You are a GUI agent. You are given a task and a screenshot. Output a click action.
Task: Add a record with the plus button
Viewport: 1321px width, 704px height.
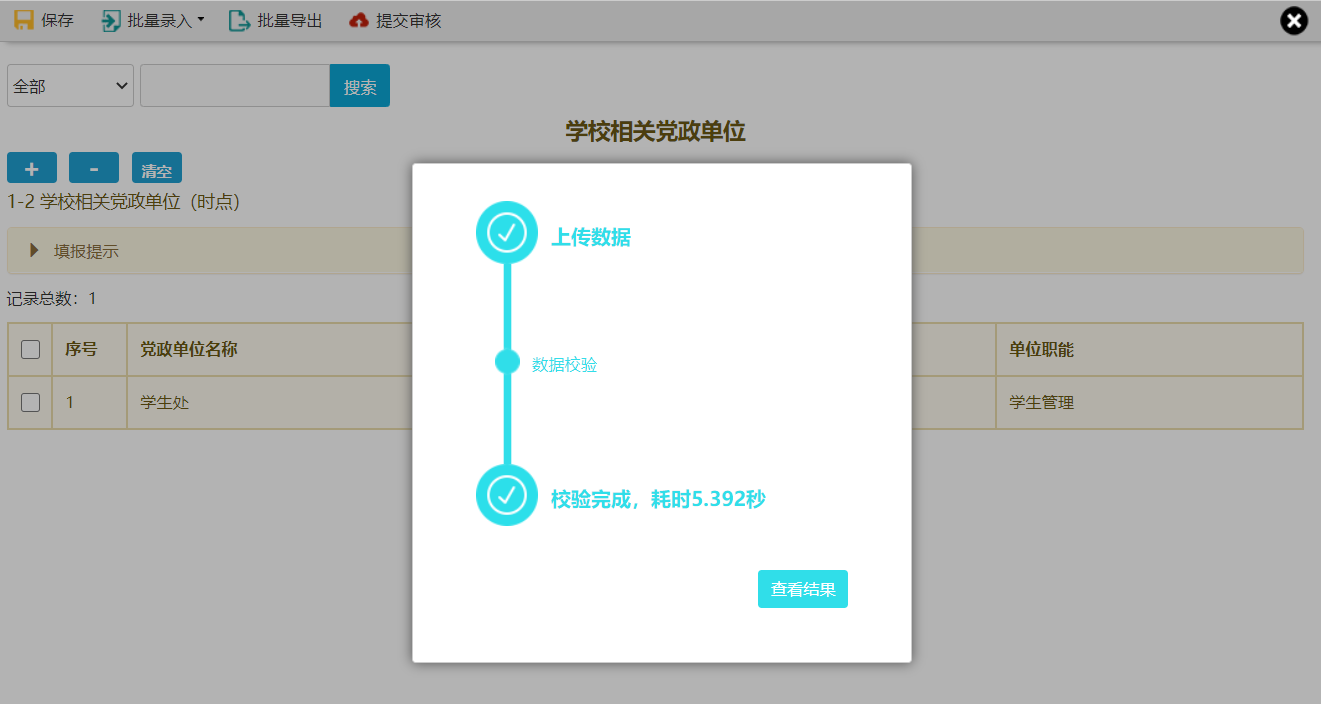[32, 169]
